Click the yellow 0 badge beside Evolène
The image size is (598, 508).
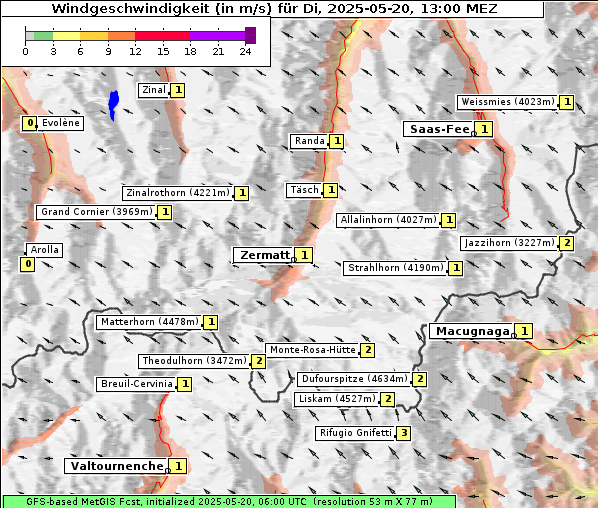[x=29, y=123]
